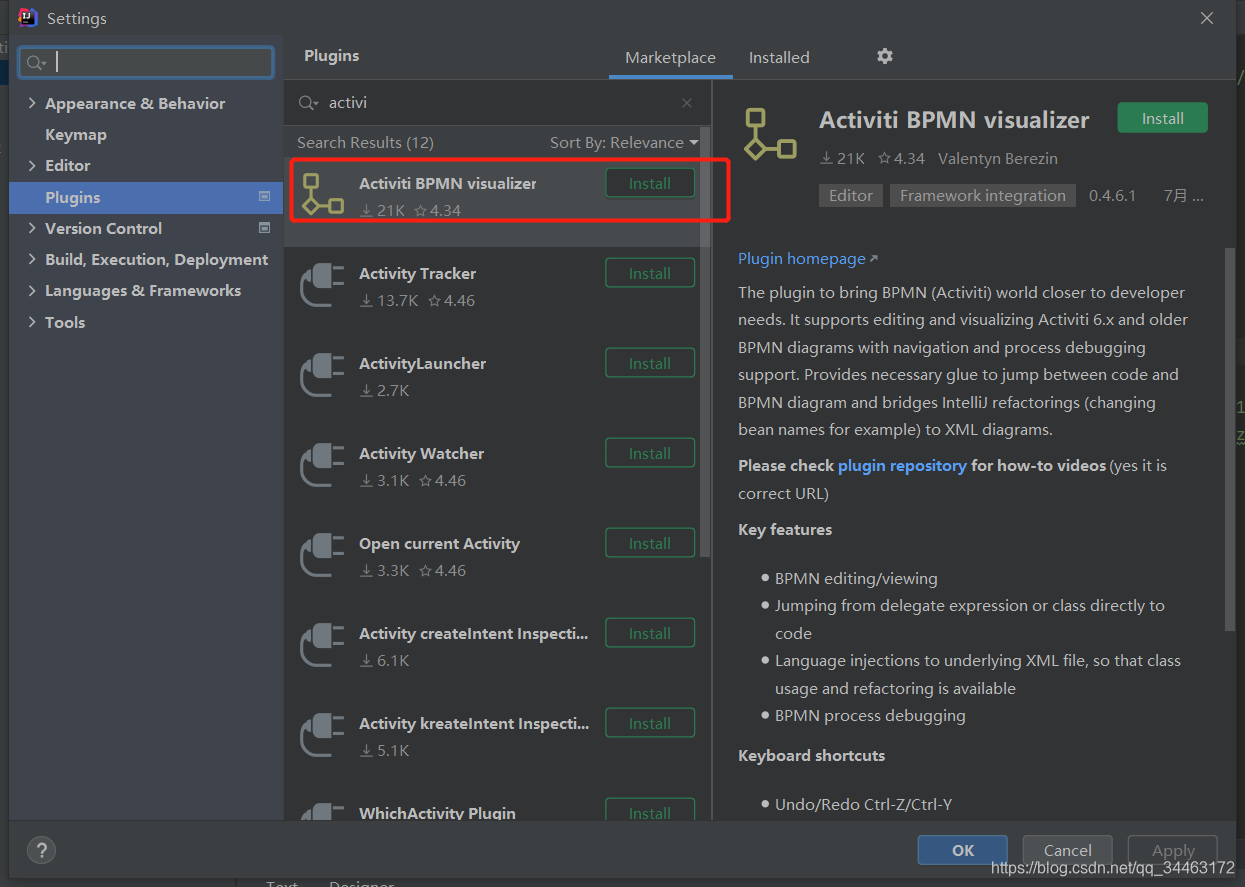Click the Search Results (12) label

[365, 143]
